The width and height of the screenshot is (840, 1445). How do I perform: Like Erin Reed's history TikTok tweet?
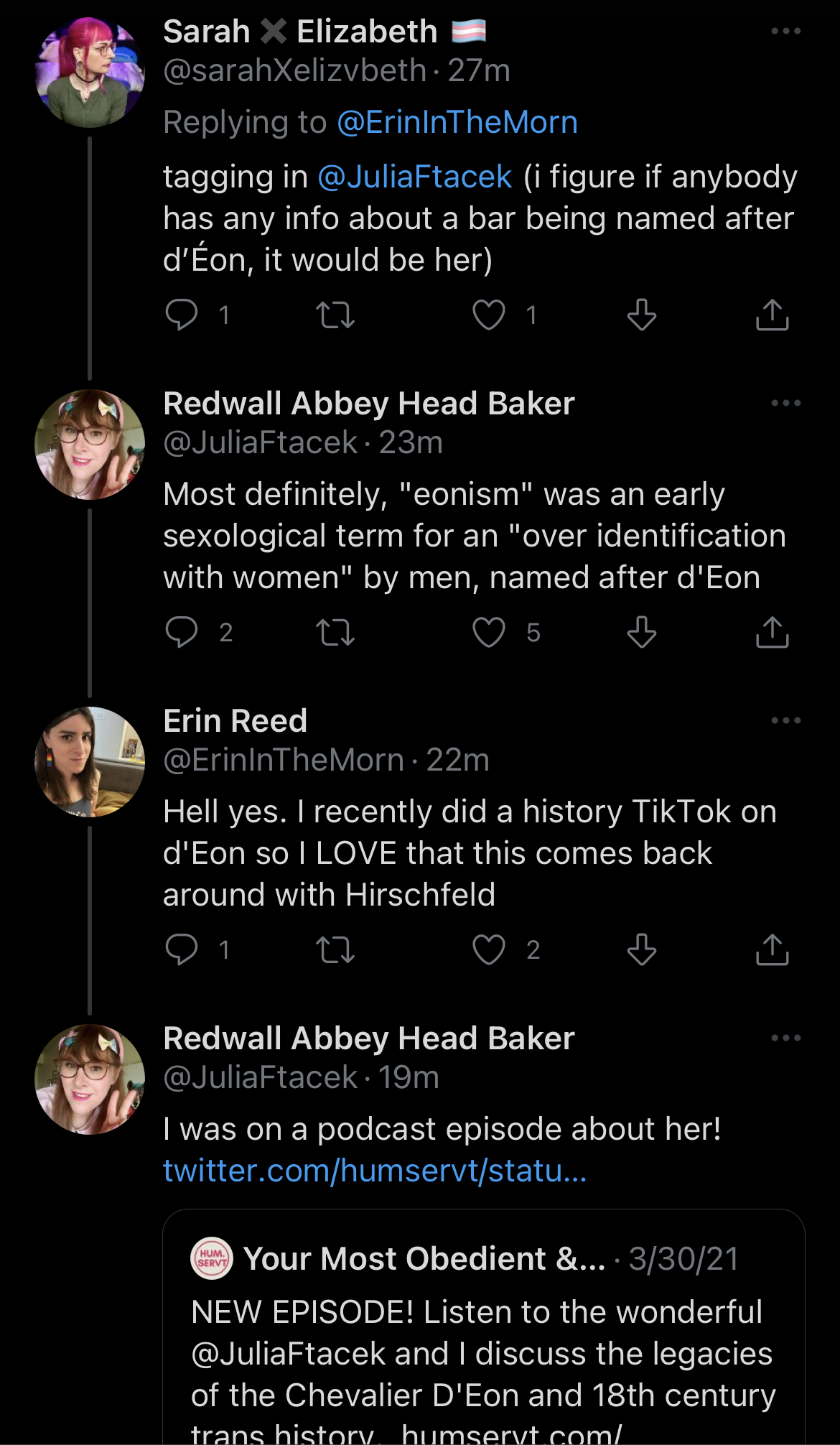tap(489, 949)
